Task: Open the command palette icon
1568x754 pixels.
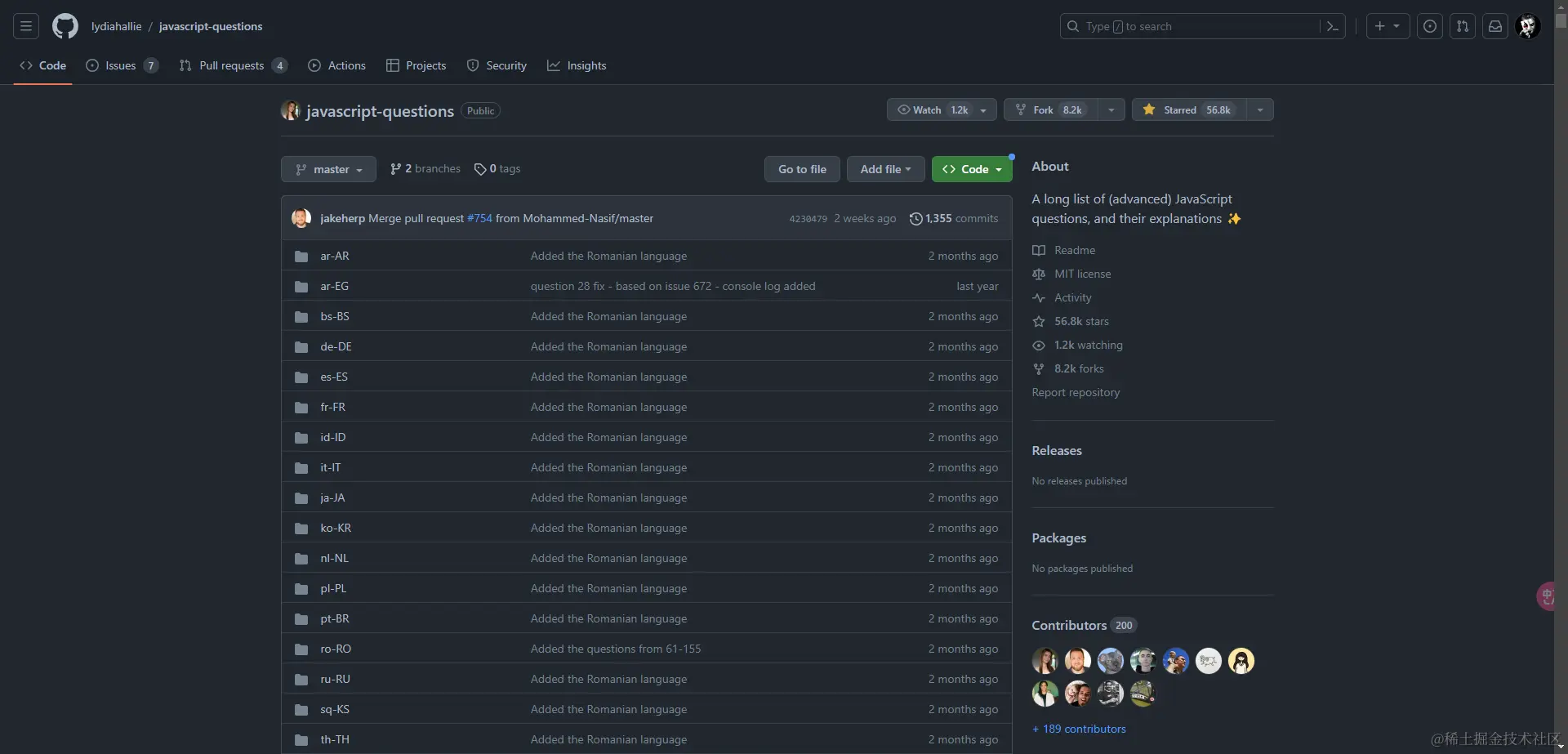Action: pos(1332,26)
